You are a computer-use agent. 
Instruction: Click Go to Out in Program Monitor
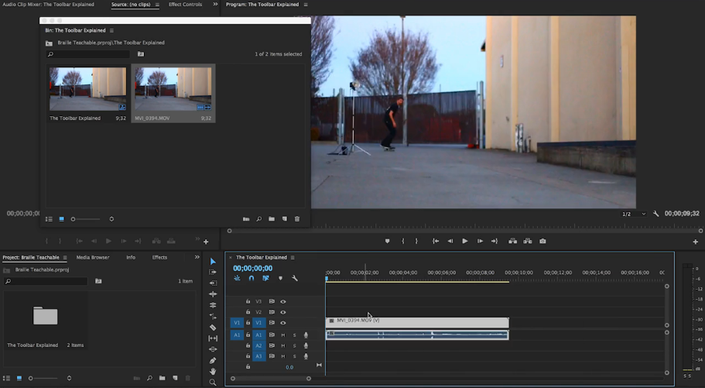coord(495,241)
